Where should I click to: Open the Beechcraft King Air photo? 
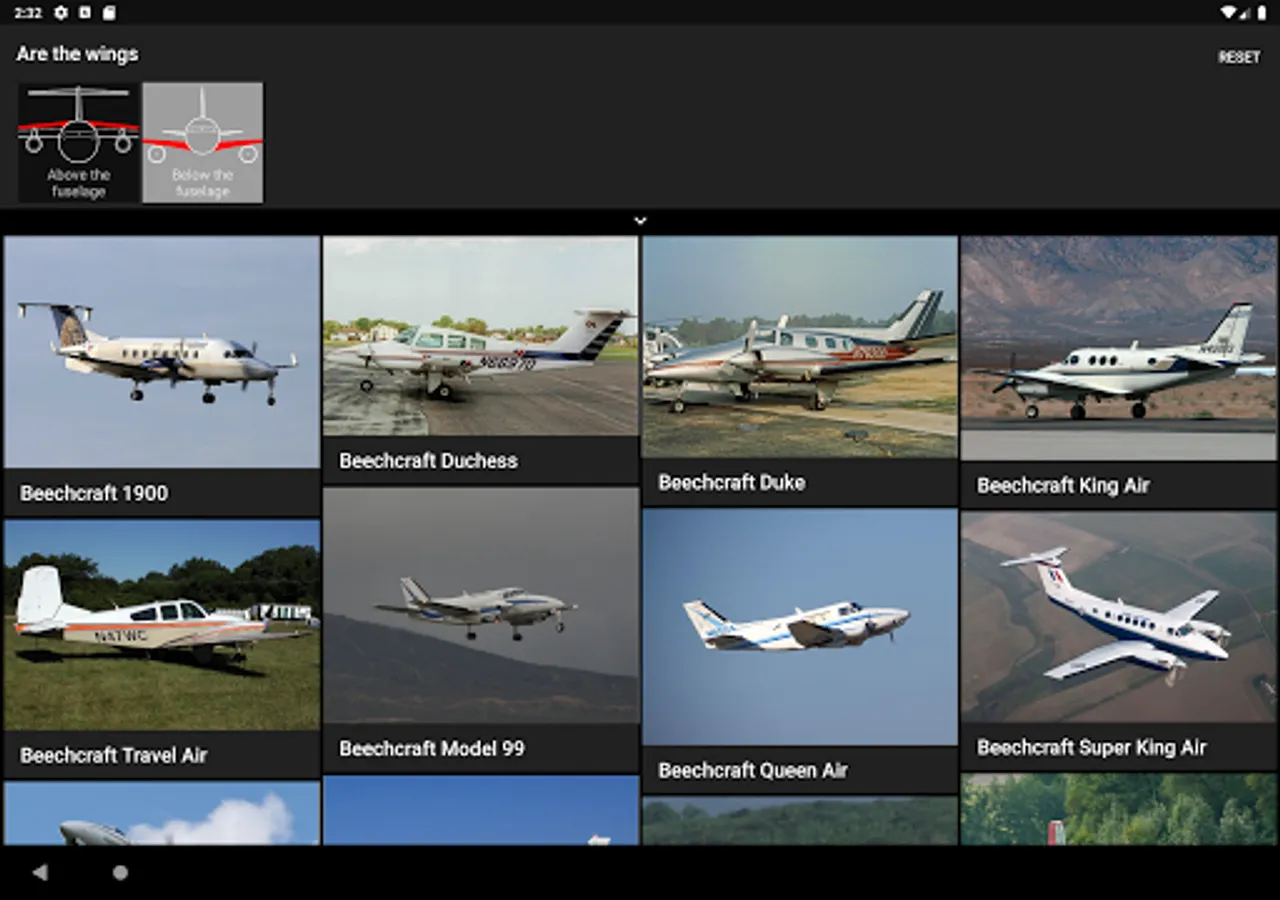1119,348
